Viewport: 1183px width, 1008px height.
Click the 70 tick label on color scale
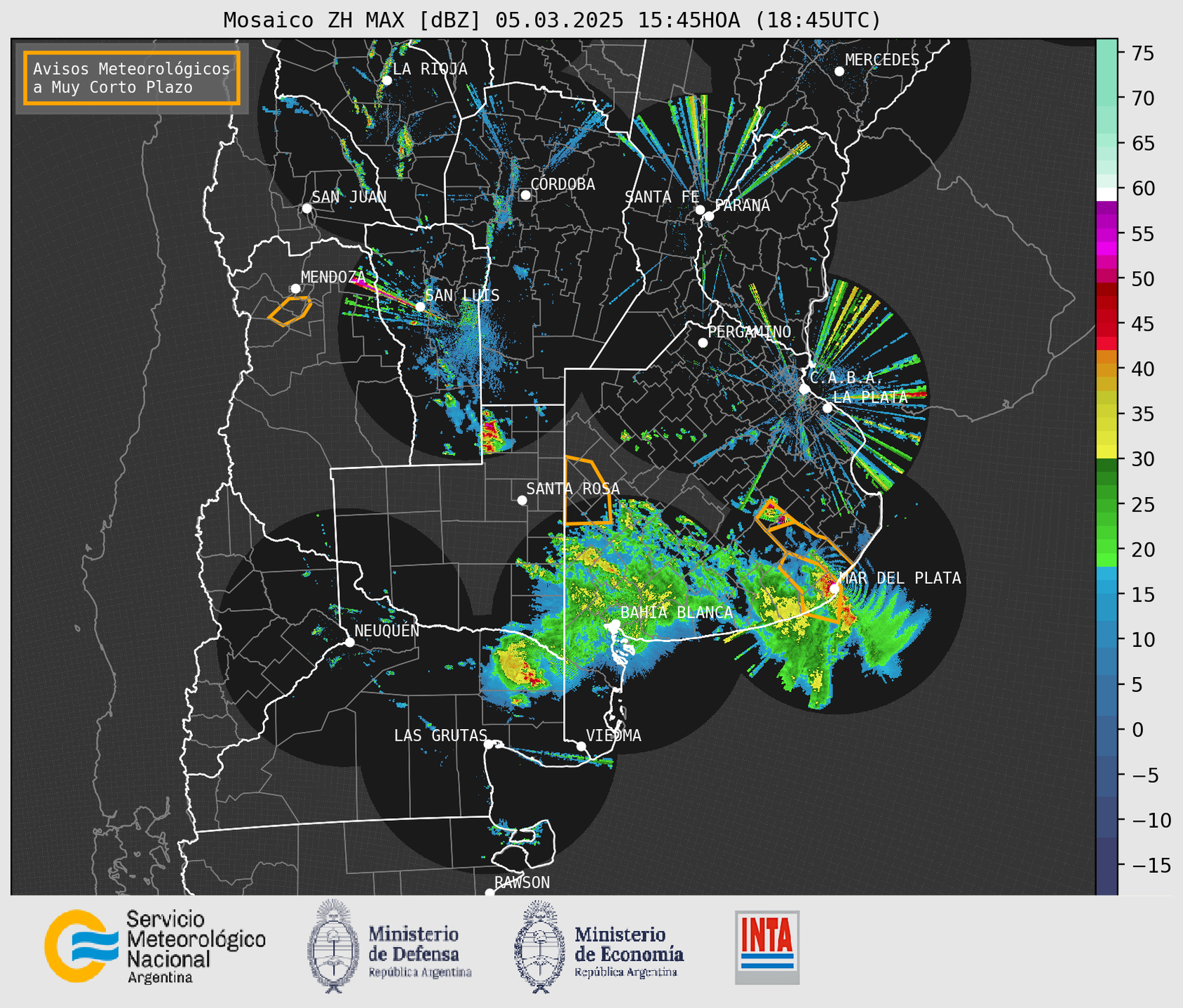pyautogui.click(x=1143, y=98)
